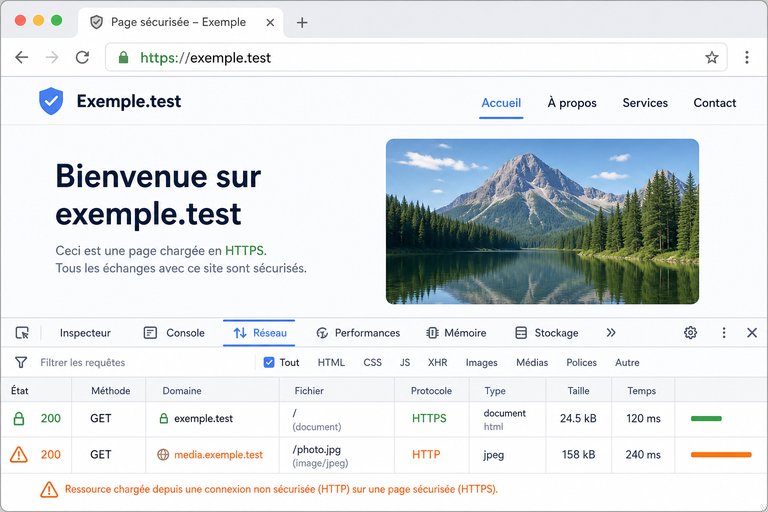Filter requests by Polices
Viewport: 768px width, 512px height.
coord(581,363)
